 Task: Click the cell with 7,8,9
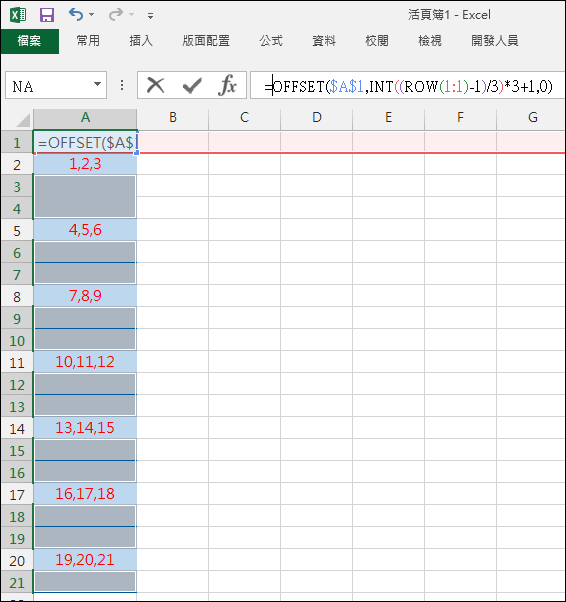(85, 296)
